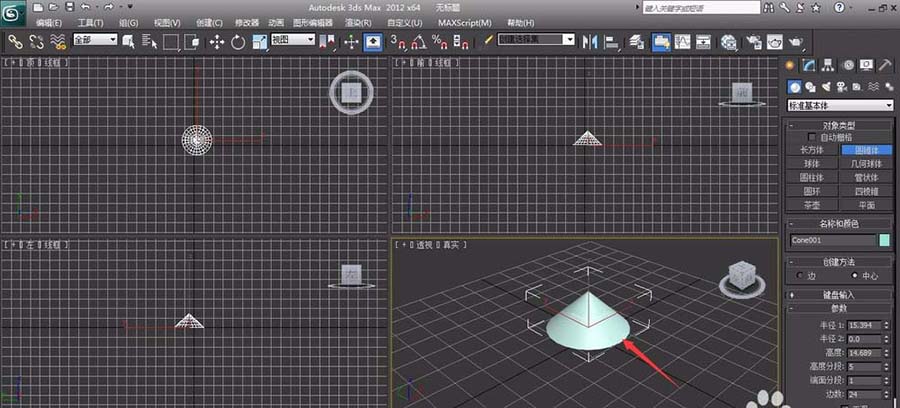Open the selection filter '全部' dropdown
Screen dimensions: 900x408
point(95,40)
